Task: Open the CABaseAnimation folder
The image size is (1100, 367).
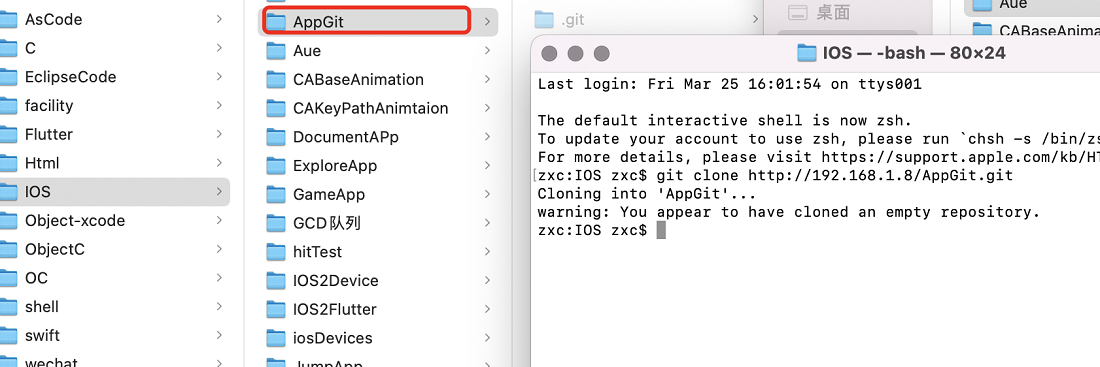Action: (378, 79)
